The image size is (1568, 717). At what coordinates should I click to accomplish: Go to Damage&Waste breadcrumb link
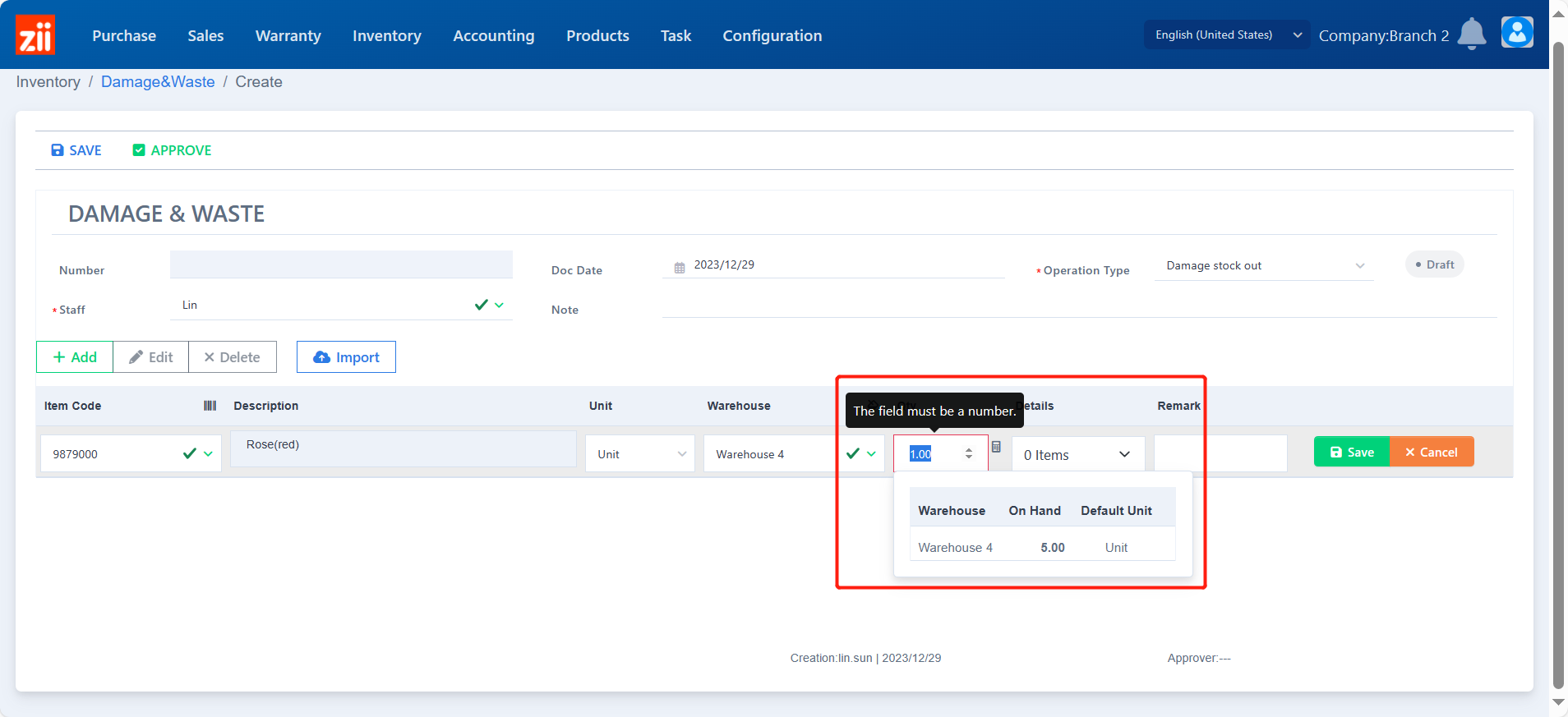(158, 81)
